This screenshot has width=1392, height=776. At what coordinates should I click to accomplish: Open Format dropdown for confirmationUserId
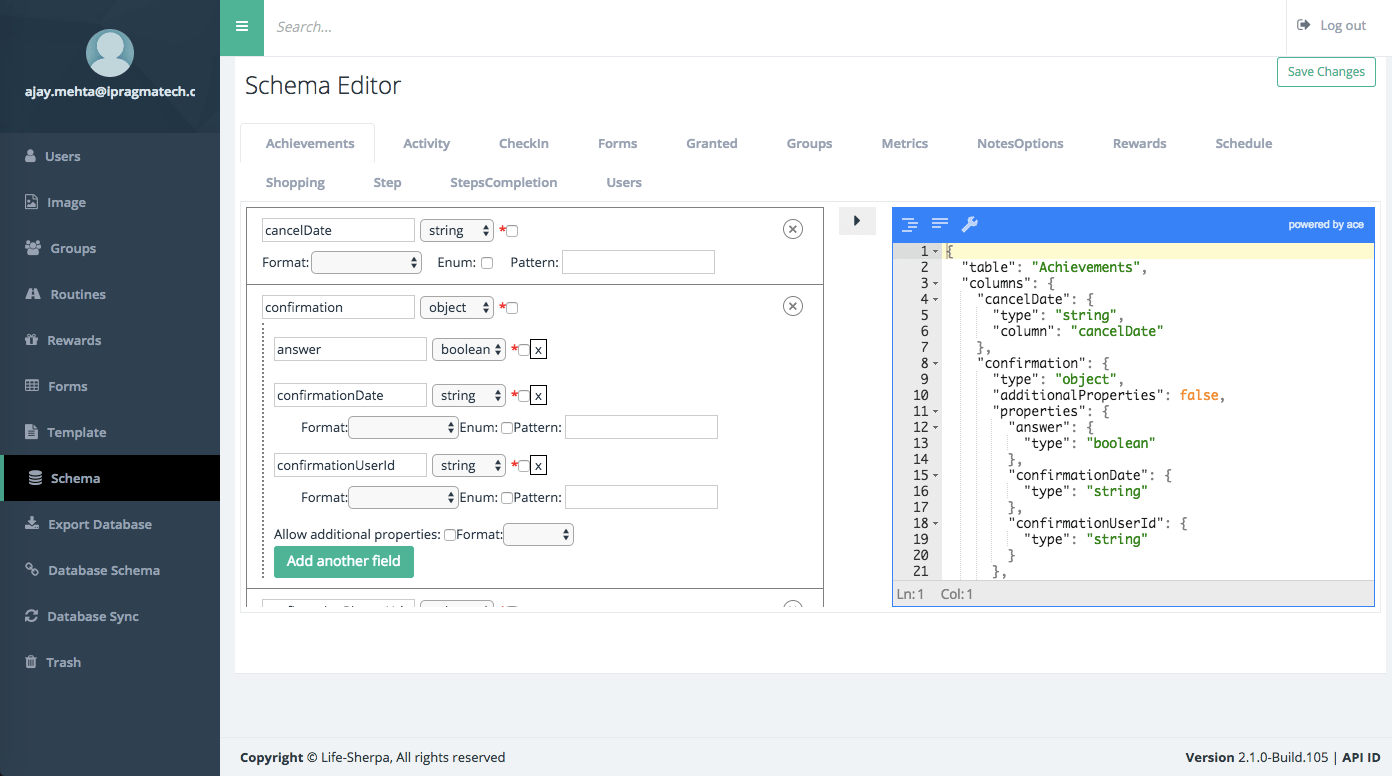pos(403,497)
